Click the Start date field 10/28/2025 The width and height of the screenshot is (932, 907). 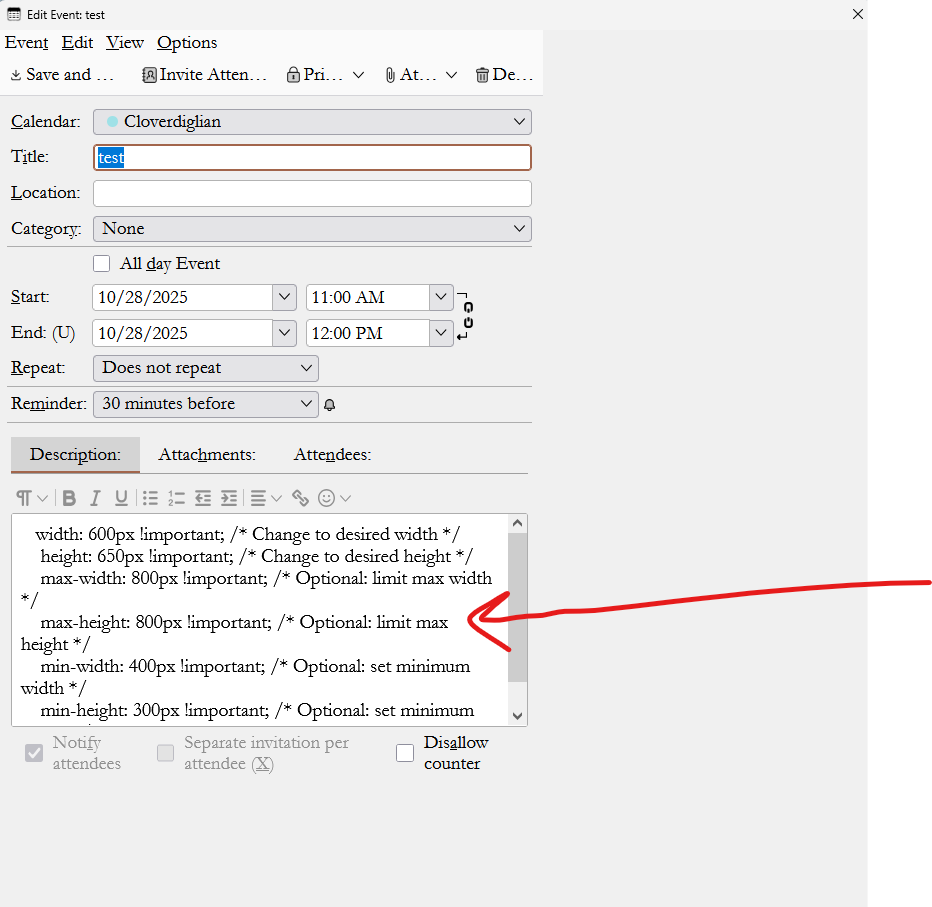pos(182,297)
